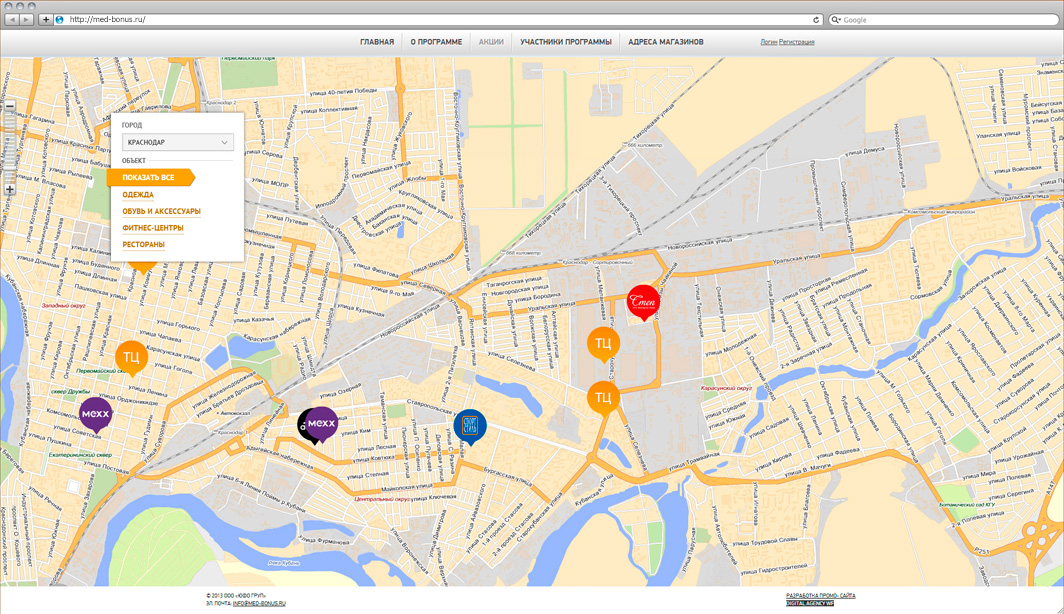1064x614 pixels.
Task: Click the Город label in the filter panel
Action: click(x=132, y=126)
